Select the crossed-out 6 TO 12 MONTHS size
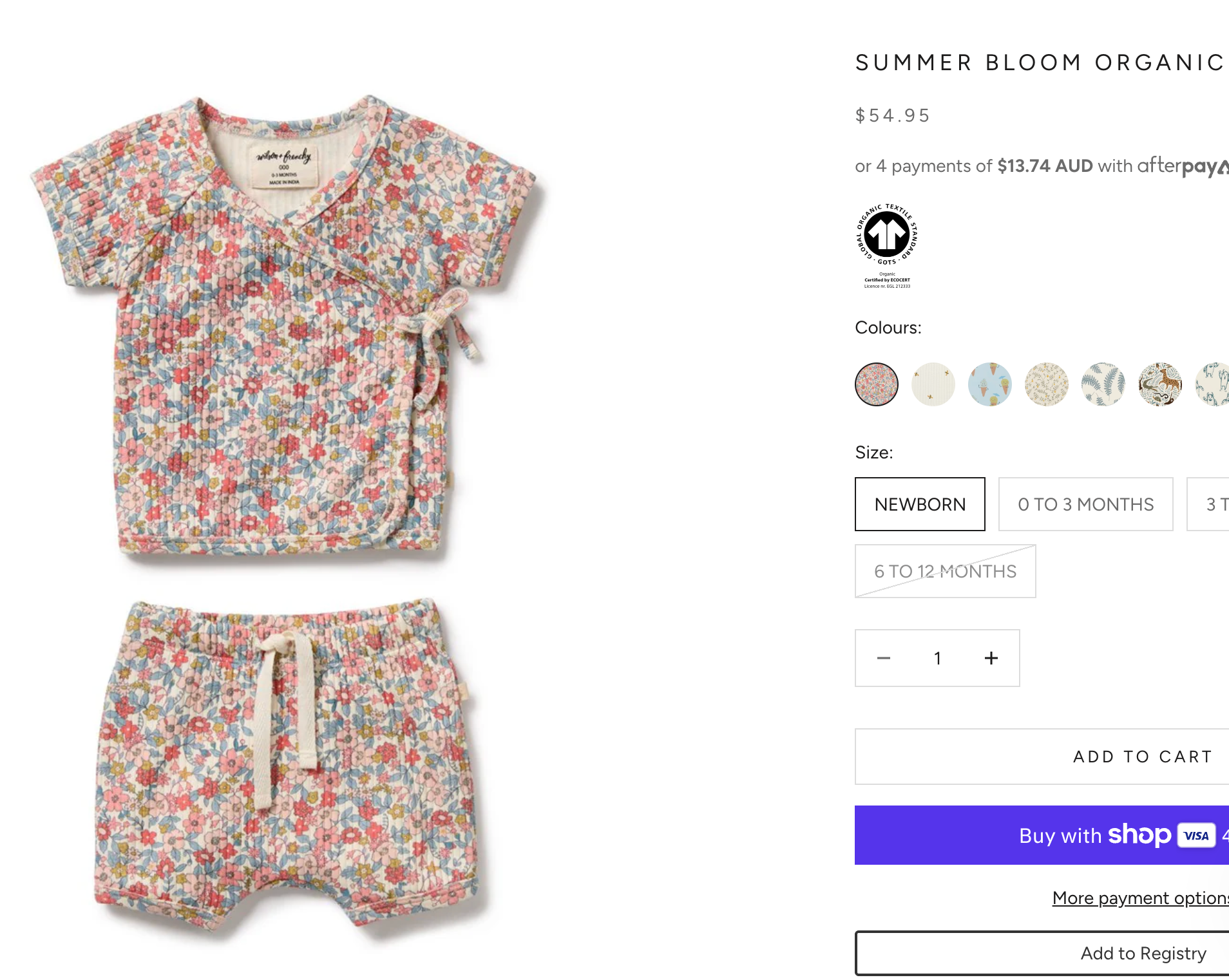Image resolution: width=1229 pixels, height=980 pixels. pyautogui.click(x=945, y=571)
